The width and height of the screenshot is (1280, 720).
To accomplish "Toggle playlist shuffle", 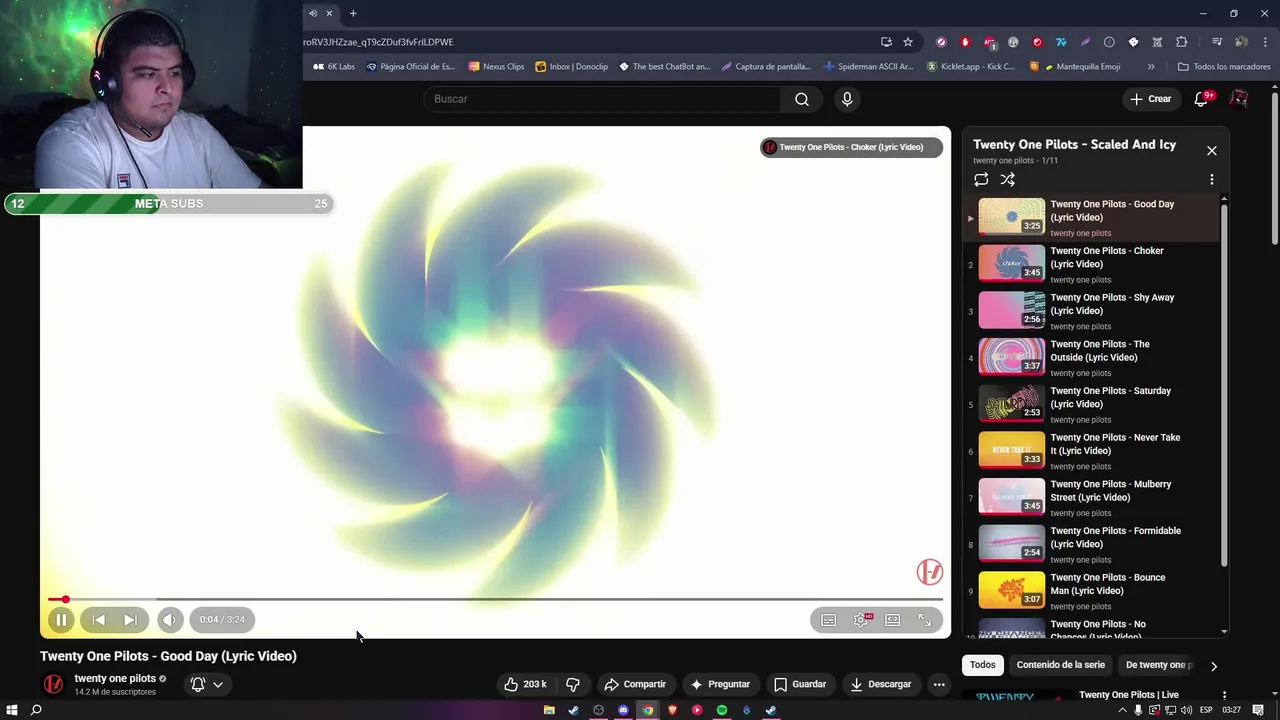I will [1008, 180].
